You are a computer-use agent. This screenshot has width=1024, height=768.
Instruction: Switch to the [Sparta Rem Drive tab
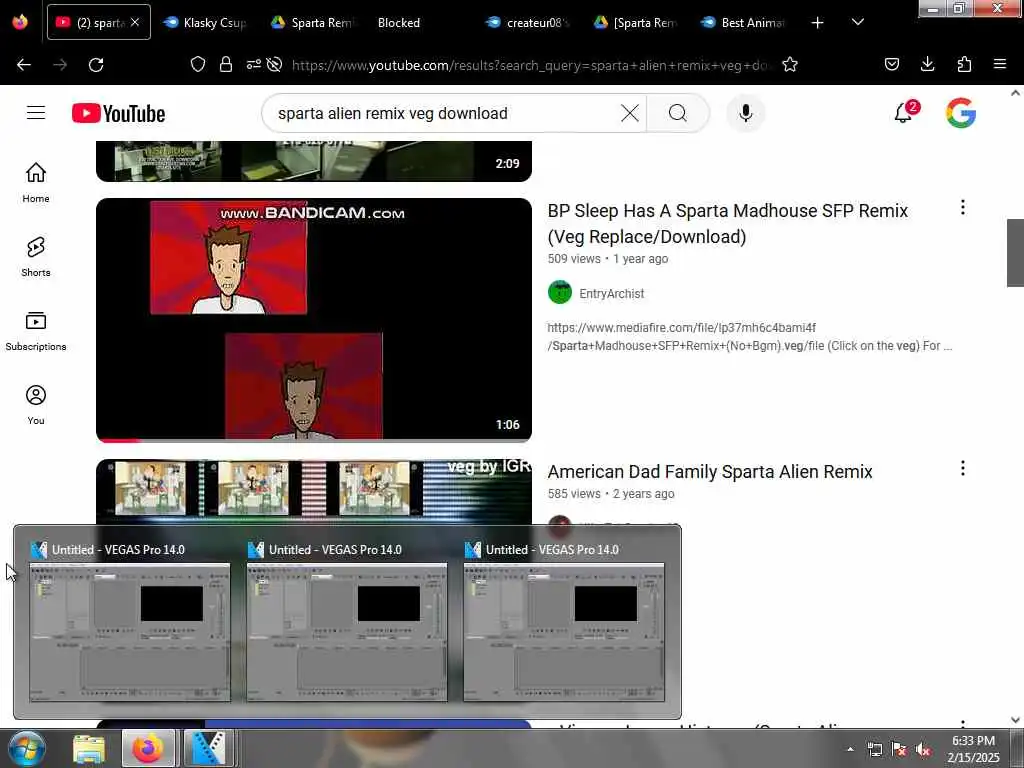click(635, 23)
